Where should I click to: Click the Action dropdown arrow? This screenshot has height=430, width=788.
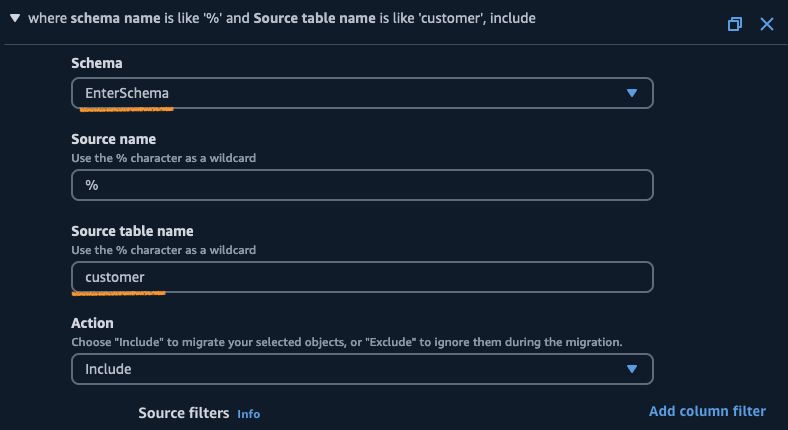631,369
